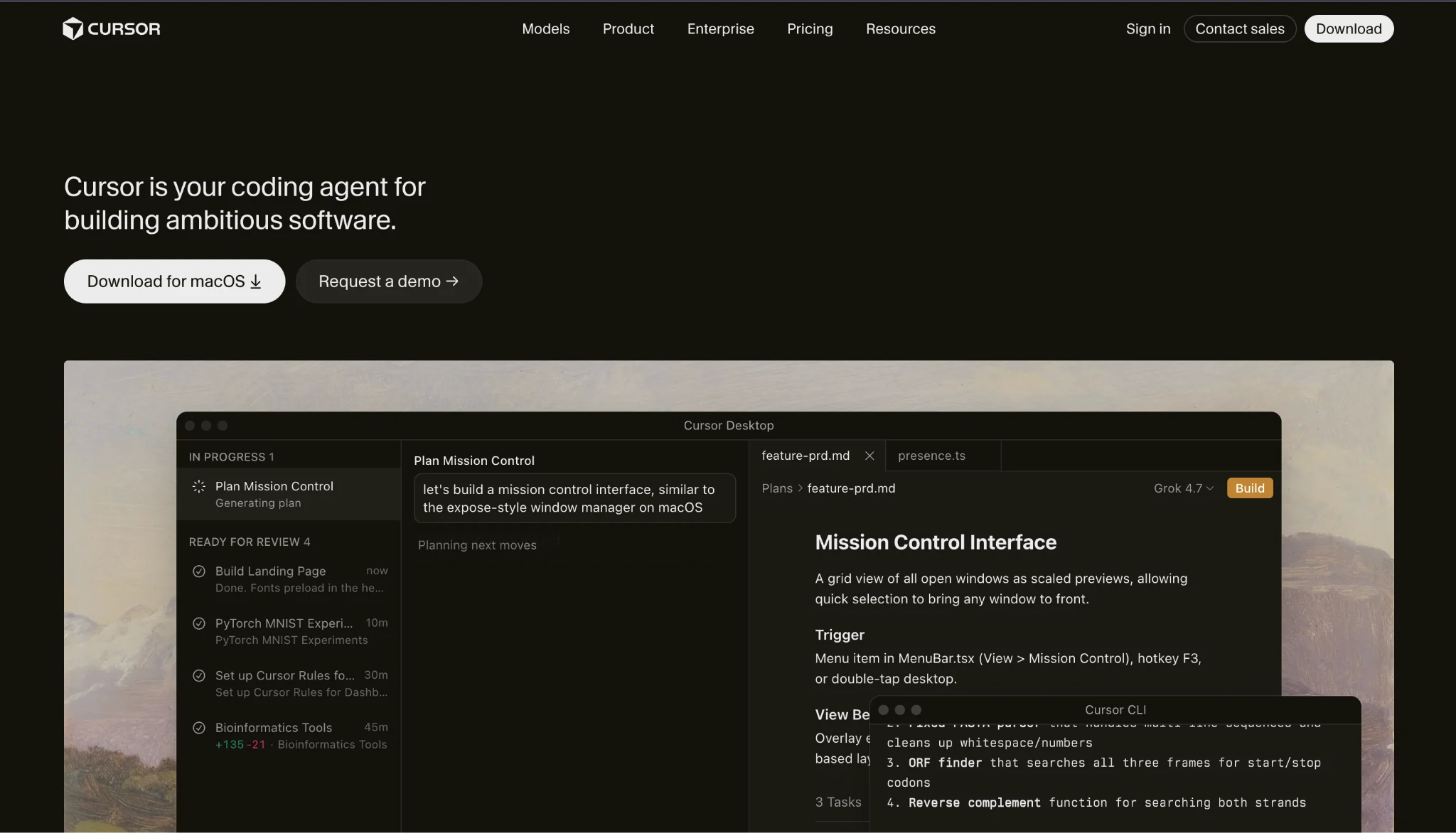Click the download arrow in Download for macOS
This screenshot has height=833, width=1456.
point(256,281)
